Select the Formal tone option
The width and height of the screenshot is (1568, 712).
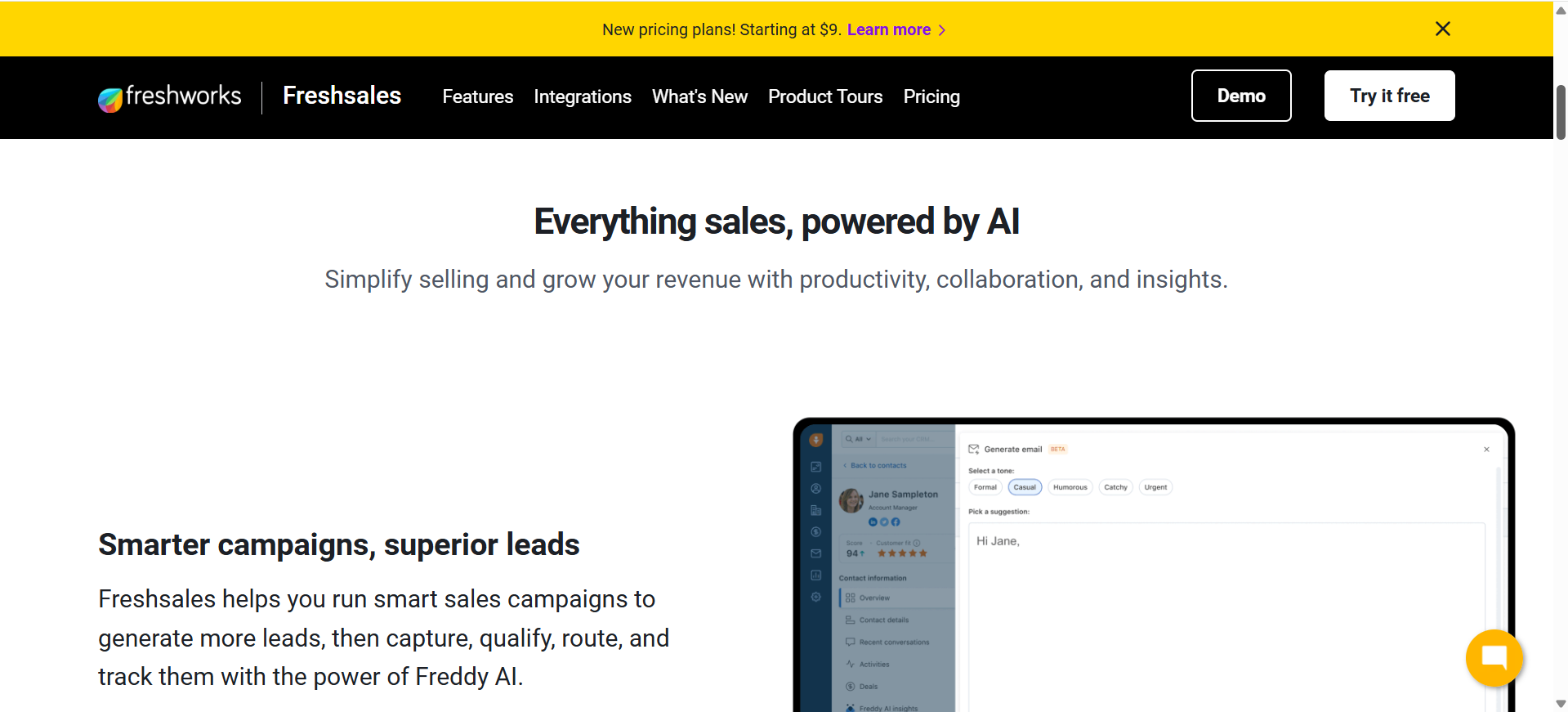coord(985,487)
